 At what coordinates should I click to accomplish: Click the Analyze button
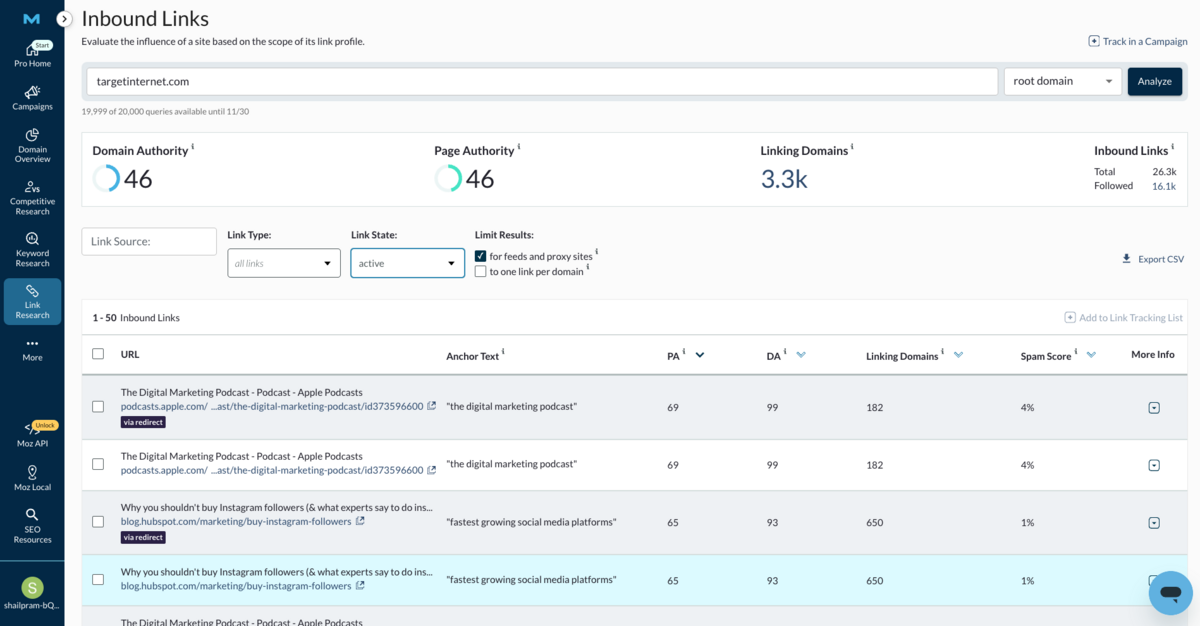click(1155, 81)
